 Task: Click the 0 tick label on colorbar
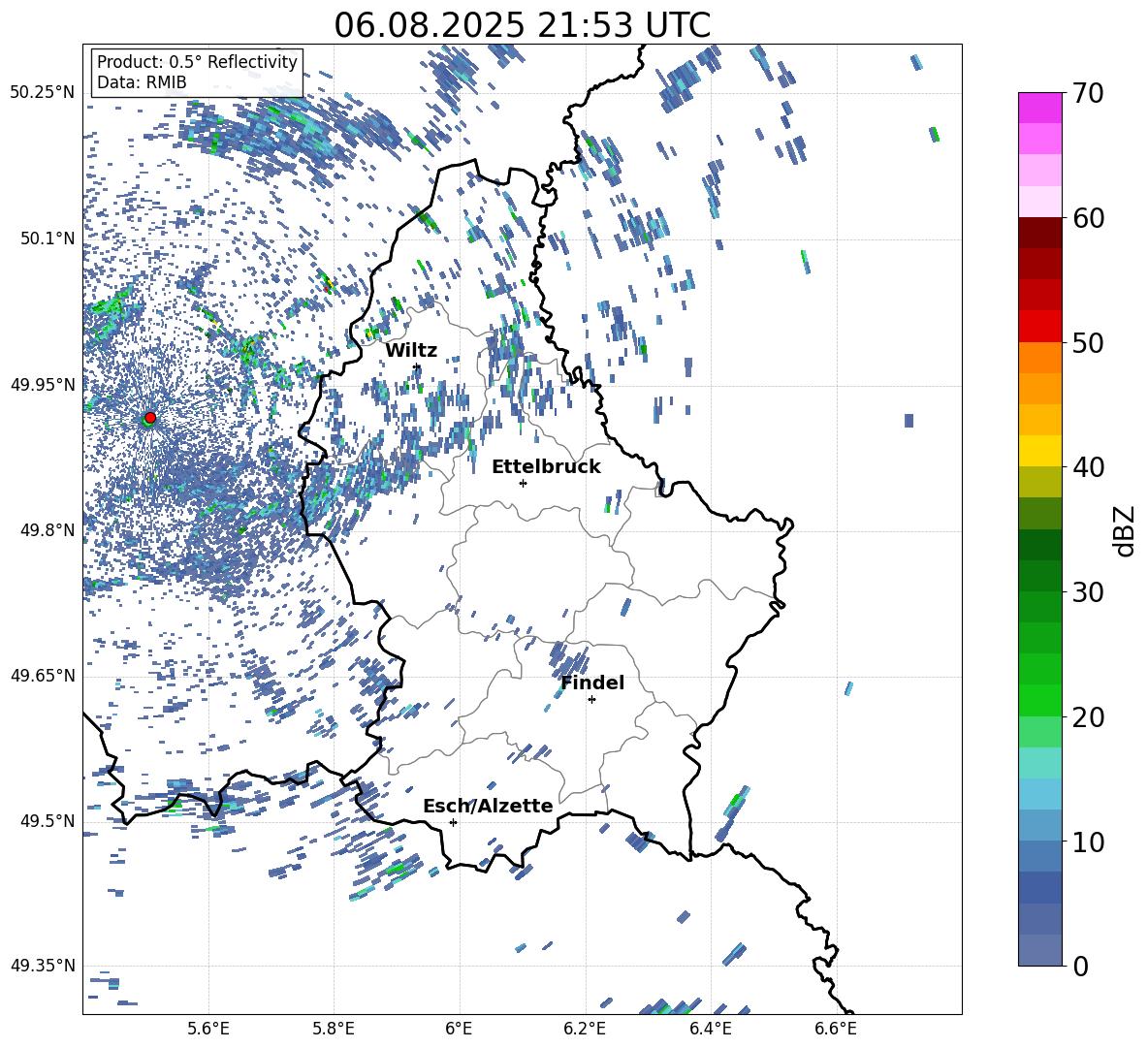(1080, 966)
